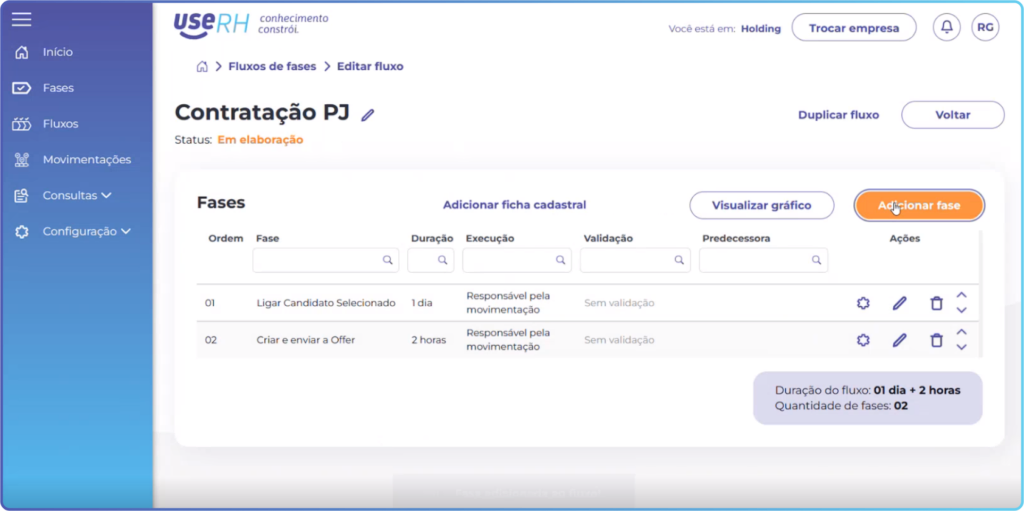The width and height of the screenshot is (1024, 511).
Task: Edit the Contratação PJ title pencil icon
Action: (368, 115)
